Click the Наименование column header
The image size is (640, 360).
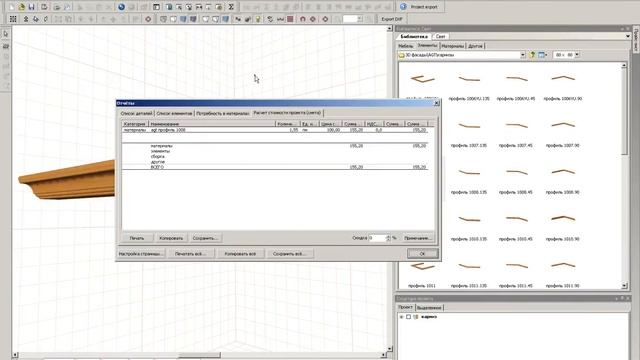pos(212,124)
